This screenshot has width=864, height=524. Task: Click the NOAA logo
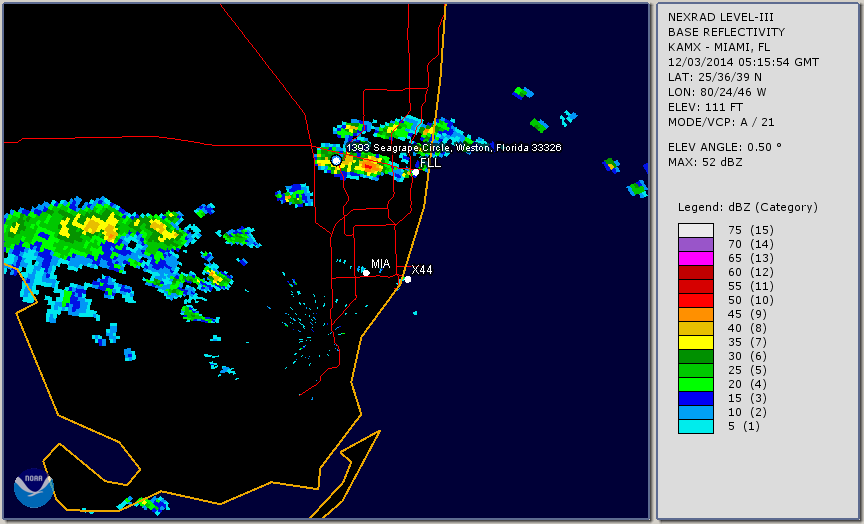[x=34, y=488]
